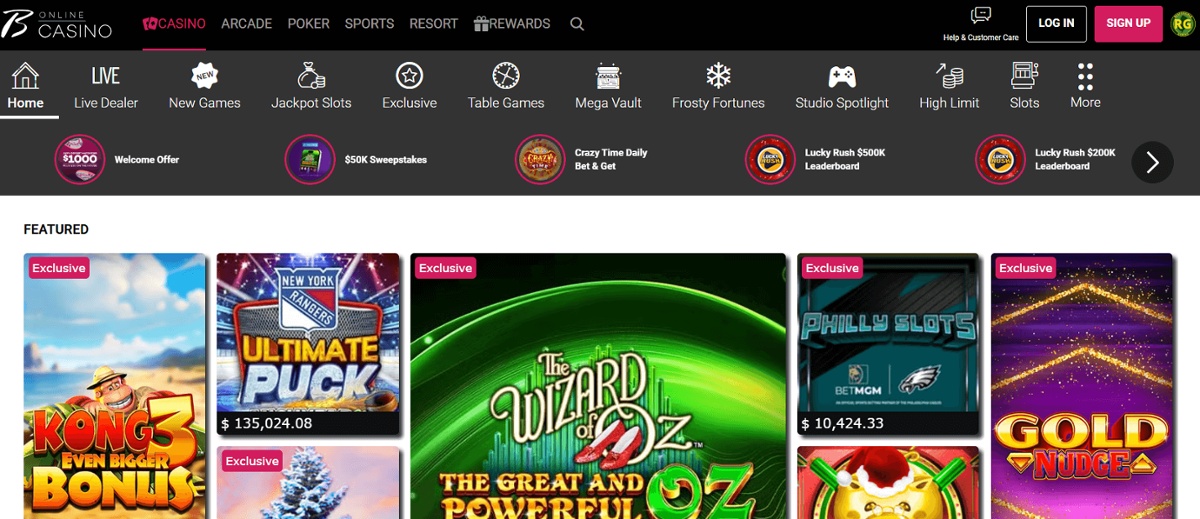
Task: Click the LOG IN button
Action: (x=1056, y=24)
